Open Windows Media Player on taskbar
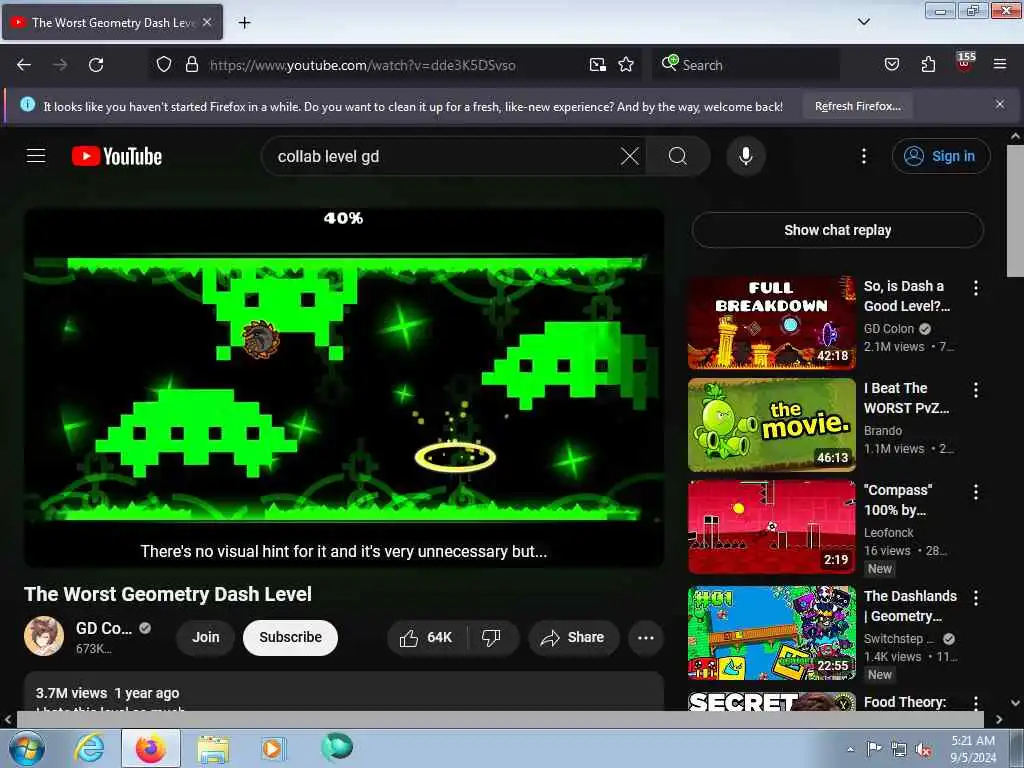This screenshot has width=1024, height=768. click(272, 748)
